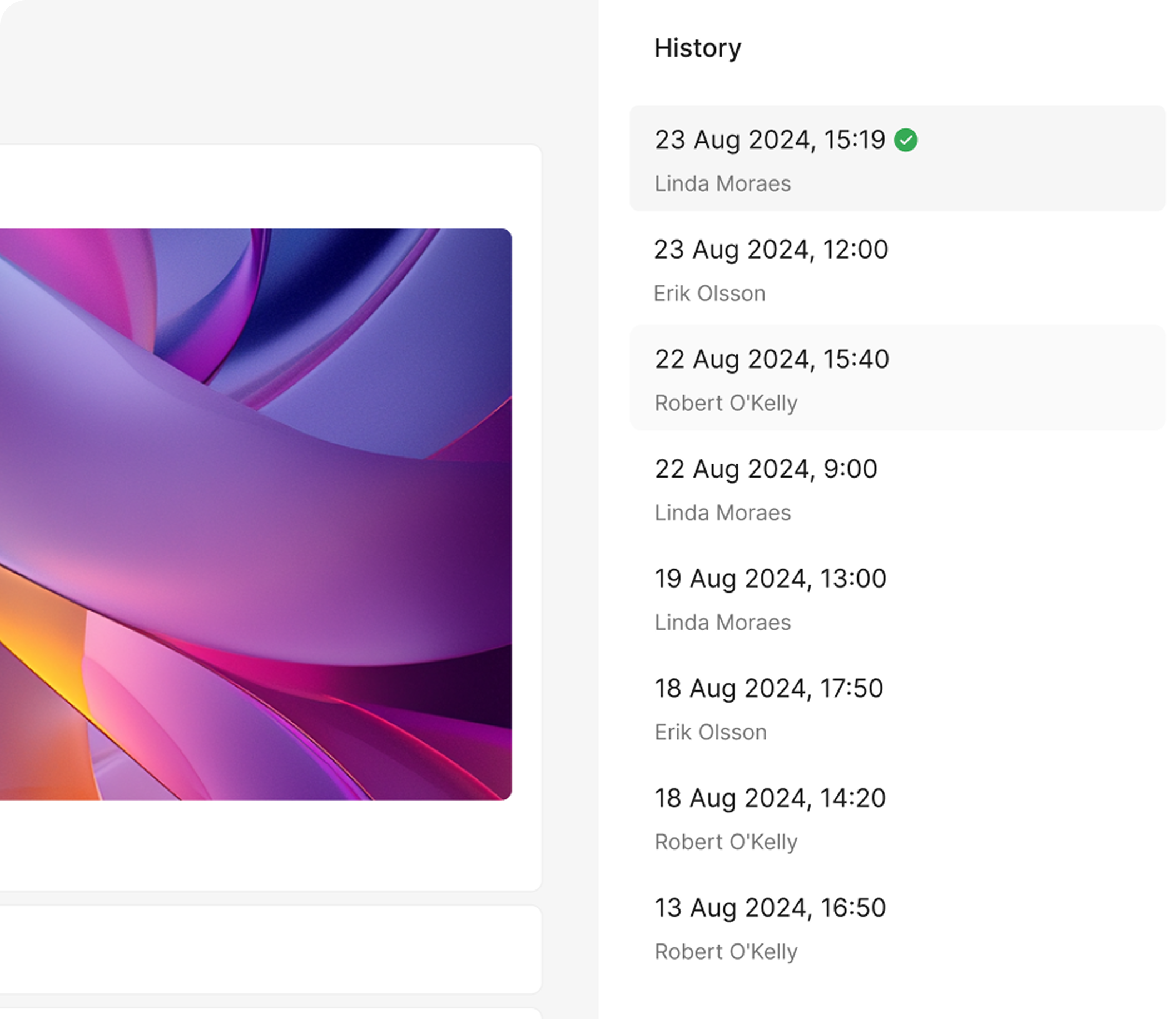Click the green checkmark icon beside 15:19
The width and height of the screenshot is (1176, 1019).
(x=905, y=140)
